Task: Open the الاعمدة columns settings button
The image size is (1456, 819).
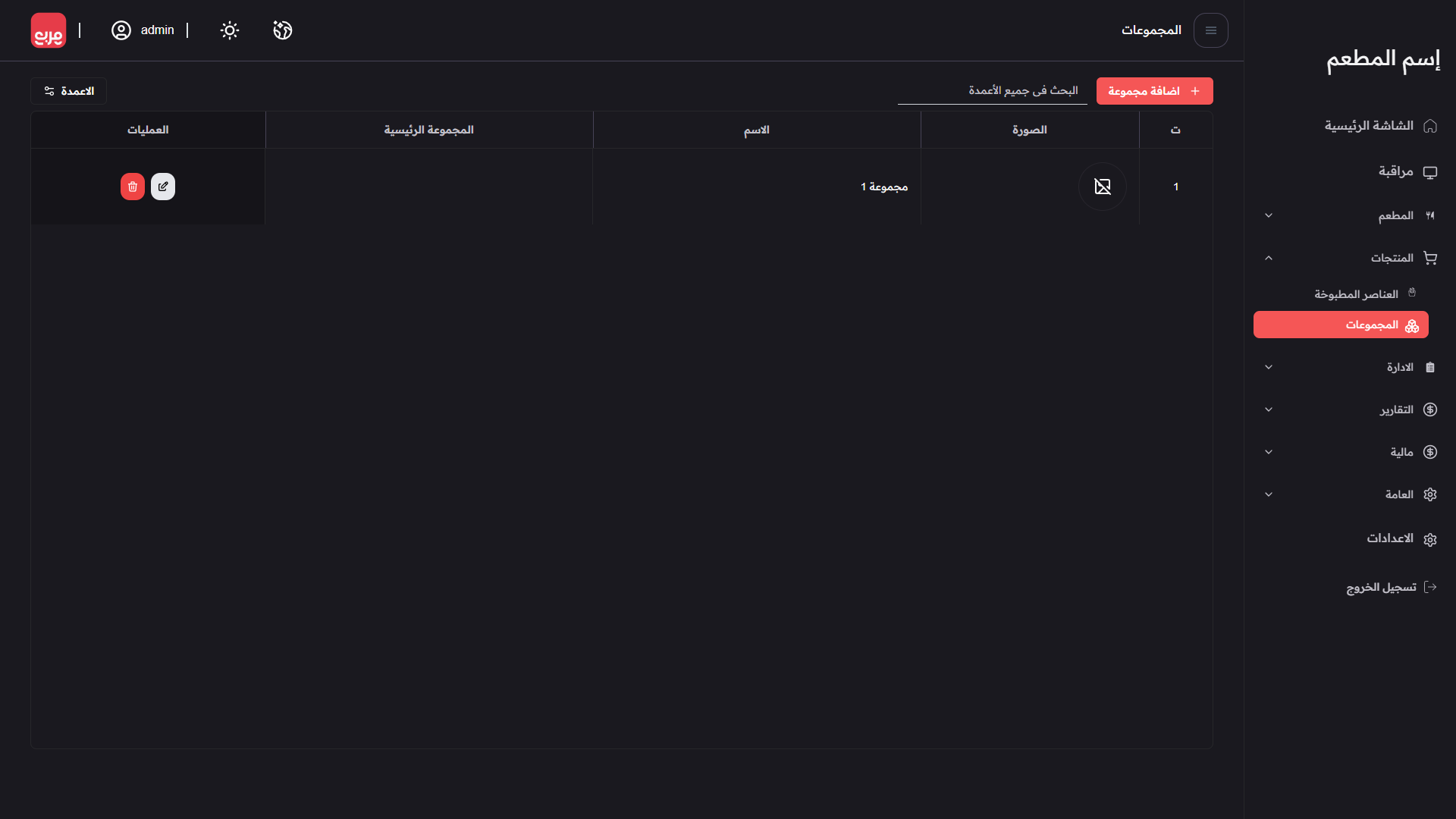Action: tap(69, 91)
